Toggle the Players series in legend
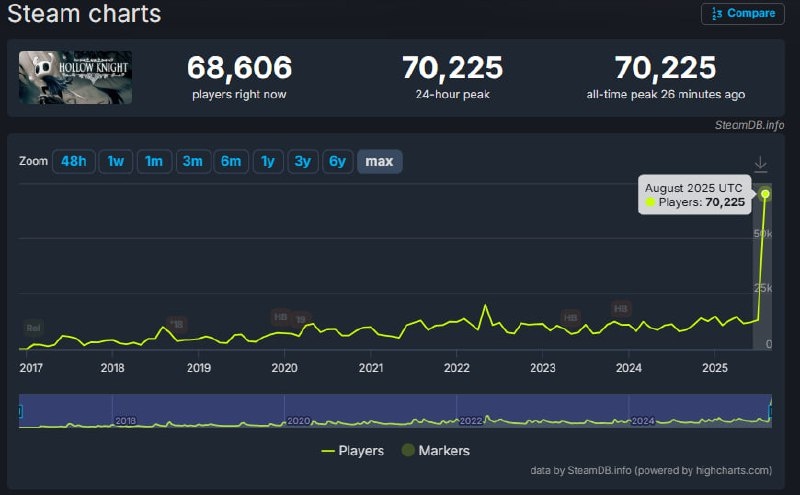The image size is (800, 495). pos(353,451)
